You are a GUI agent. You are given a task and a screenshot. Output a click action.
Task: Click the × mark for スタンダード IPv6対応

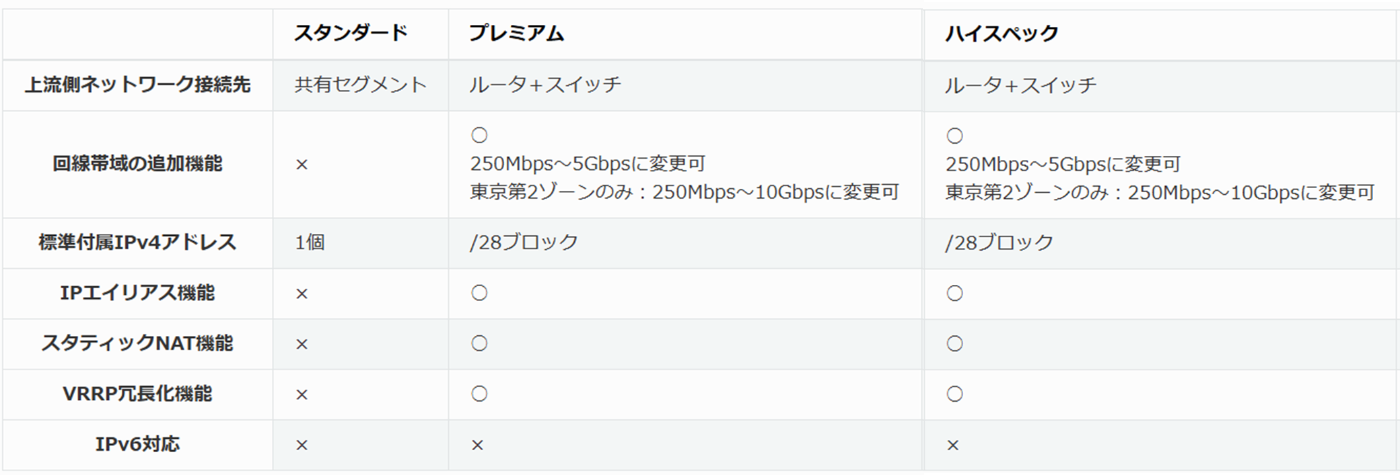click(x=302, y=445)
